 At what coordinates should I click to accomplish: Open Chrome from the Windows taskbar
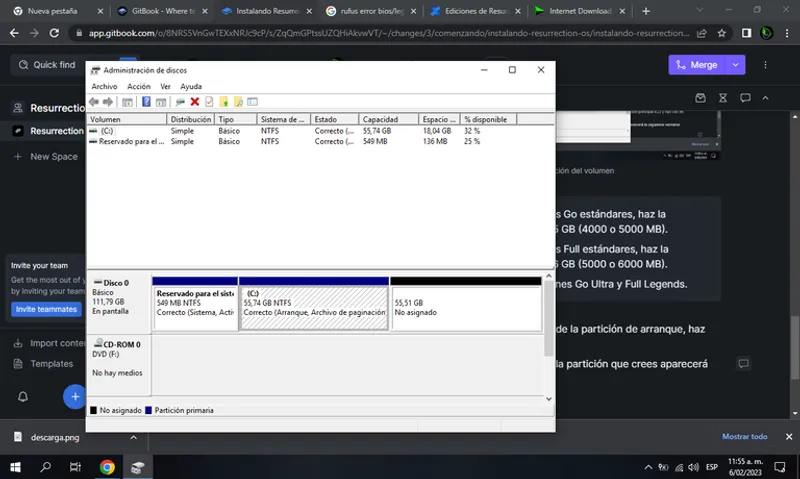[x=107, y=467]
